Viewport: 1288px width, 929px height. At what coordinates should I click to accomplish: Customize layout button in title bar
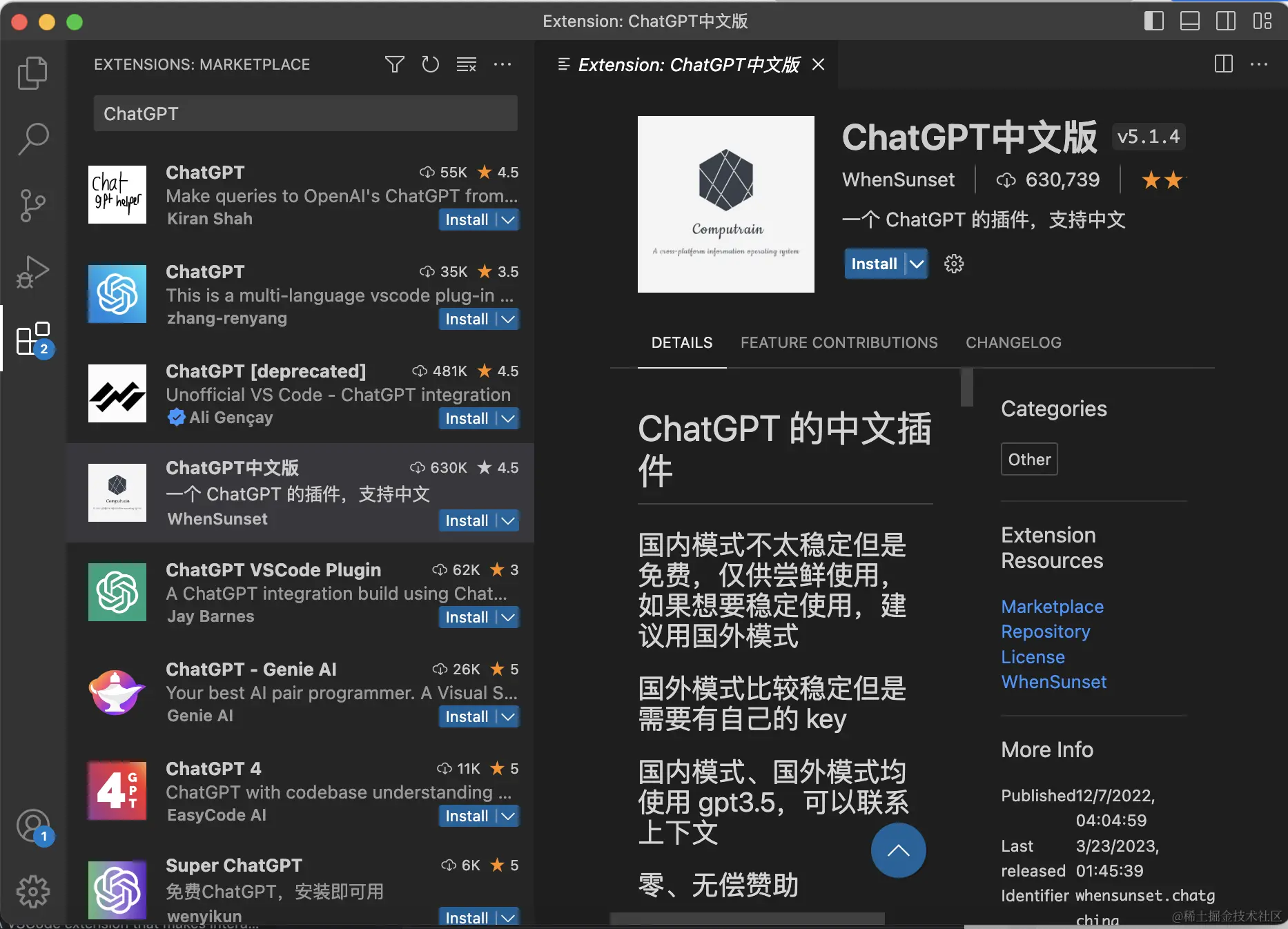[x=1262, y=21]
